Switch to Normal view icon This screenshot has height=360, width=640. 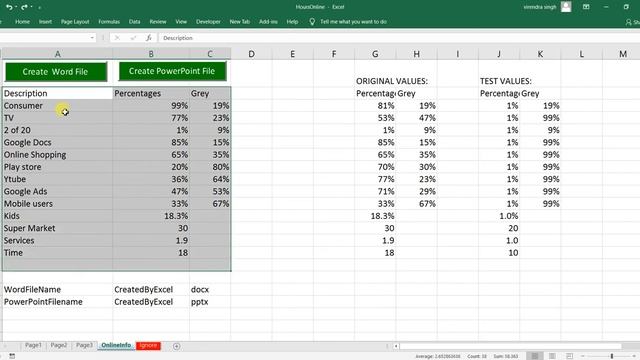[535, 356]
